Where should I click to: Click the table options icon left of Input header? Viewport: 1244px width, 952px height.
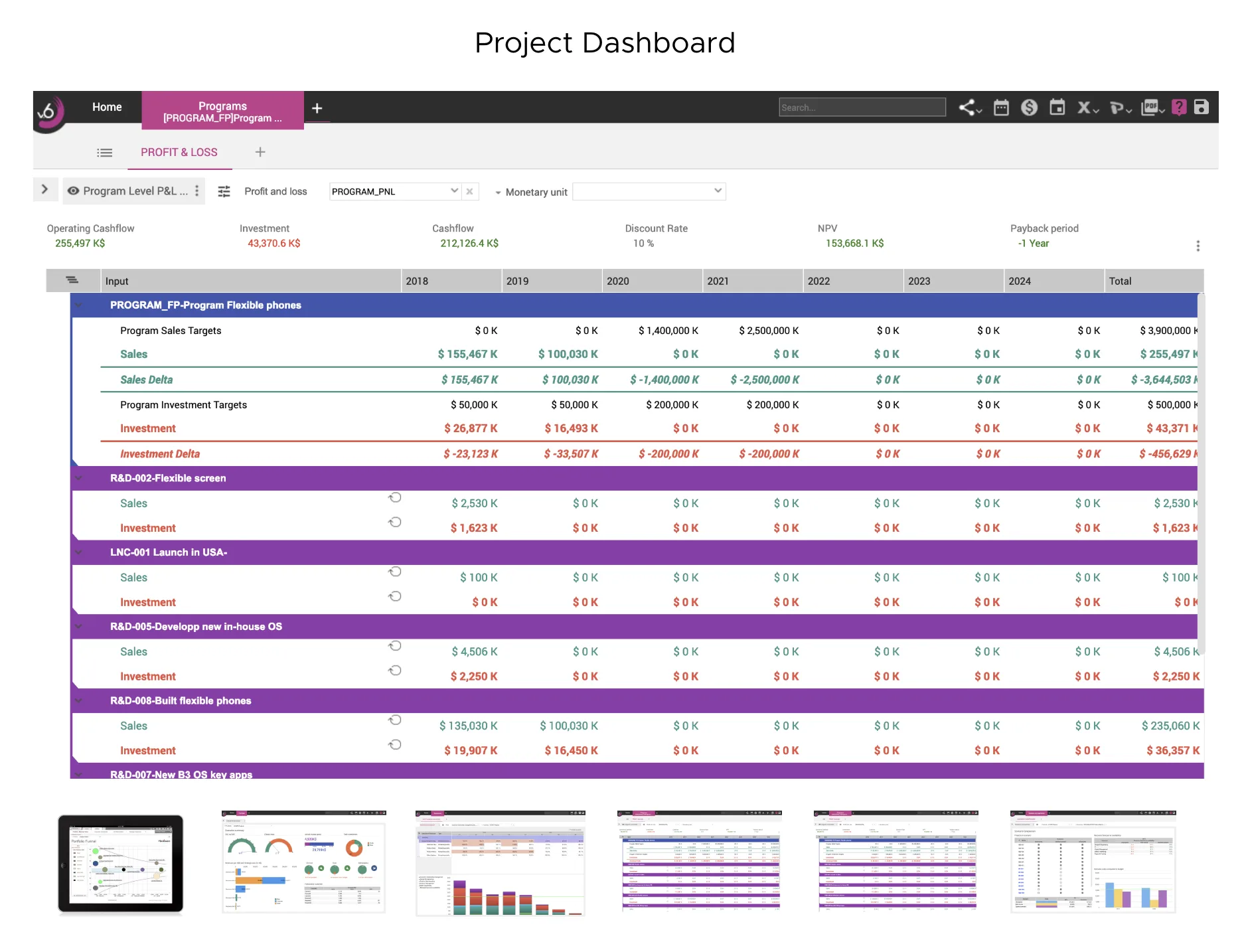coord(72,280)
